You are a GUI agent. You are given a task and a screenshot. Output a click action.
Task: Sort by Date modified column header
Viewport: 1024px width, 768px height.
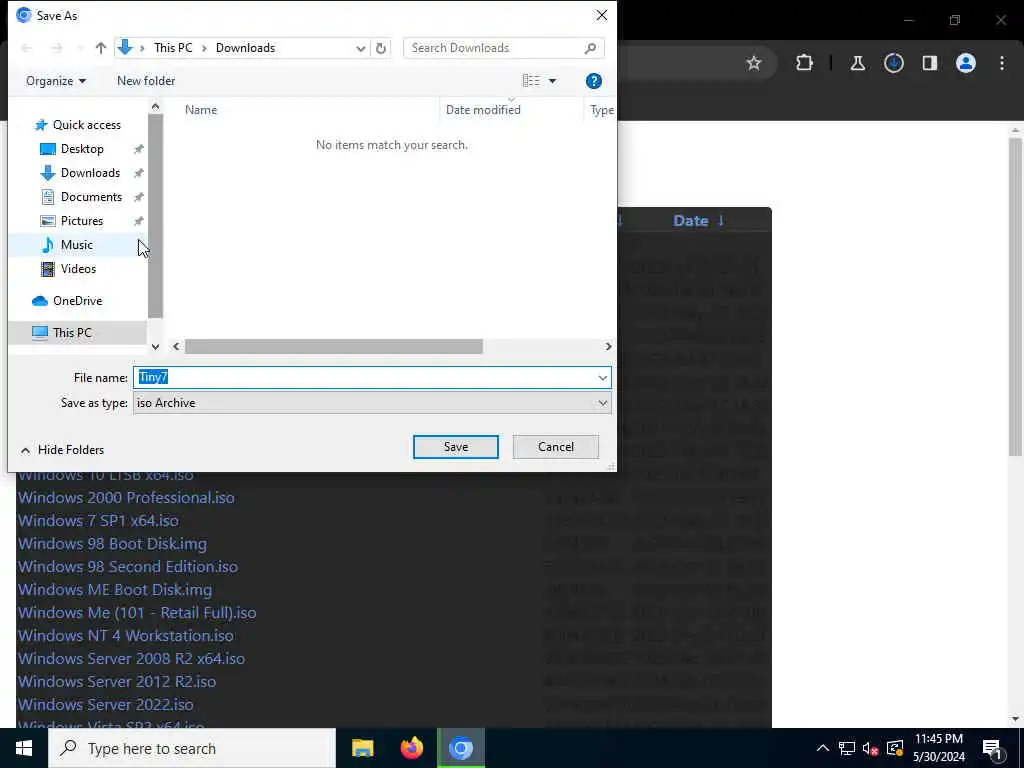point(483,110)
